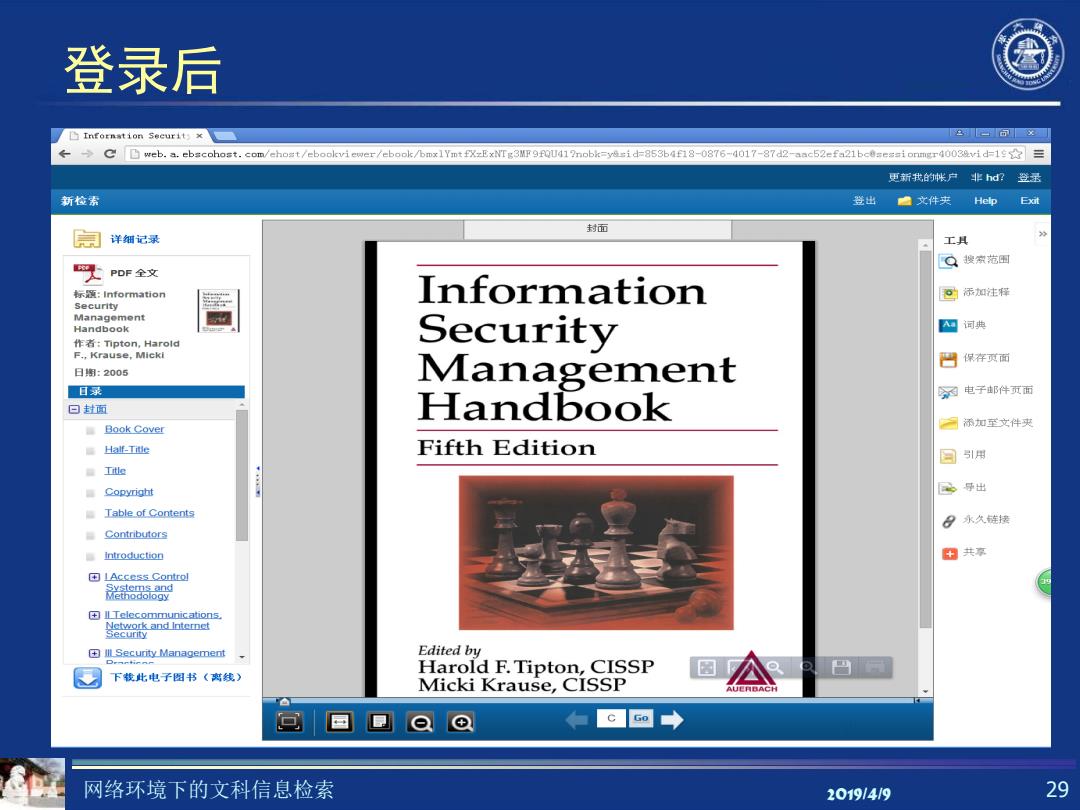This screenshot has width=1080, height=810.
Task: Expand the Security Management section node
Action: (x=94, y=653)
